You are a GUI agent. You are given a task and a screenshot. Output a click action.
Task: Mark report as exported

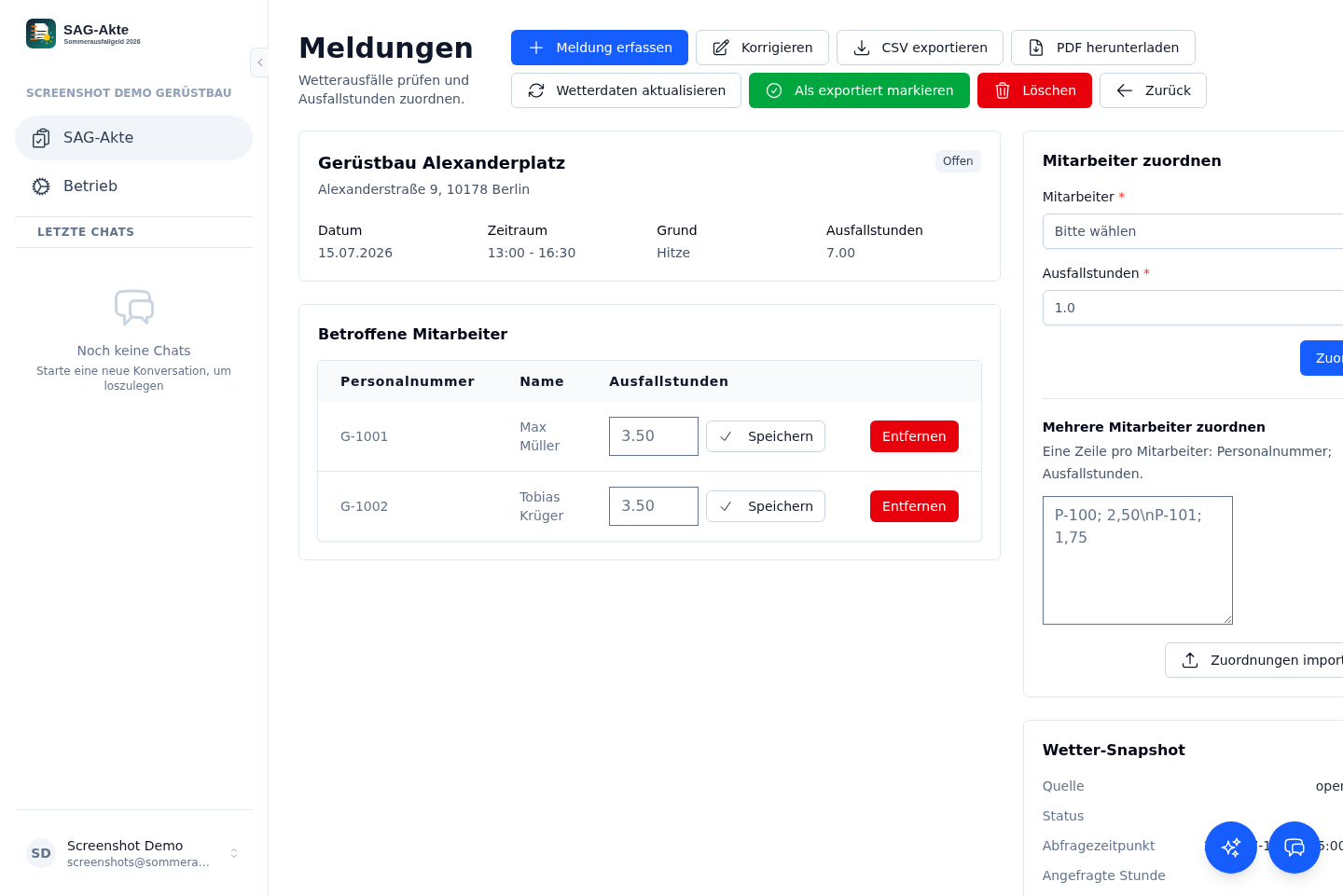click(x=859, y=90)
